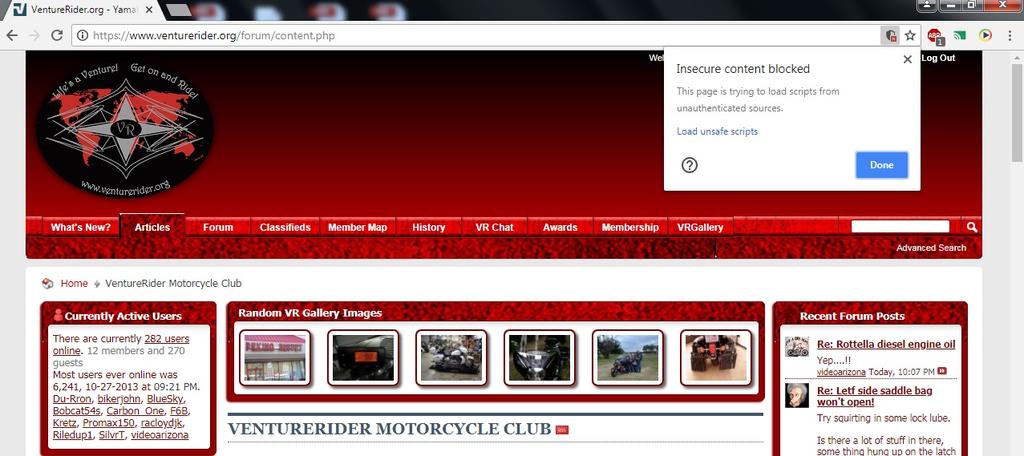
Task: Open user Du-Rron's profile
Action: [72, 399]
